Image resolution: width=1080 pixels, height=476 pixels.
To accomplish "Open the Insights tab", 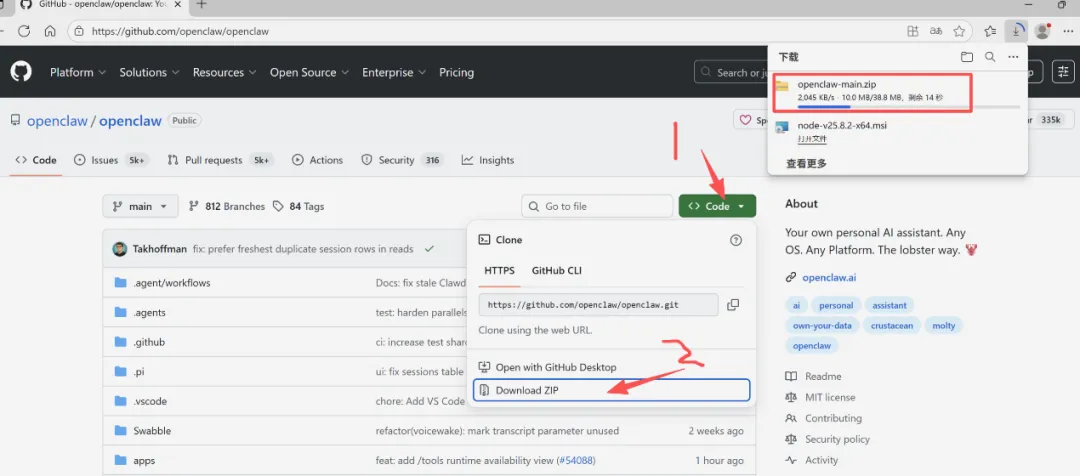I will click(488, 160).
